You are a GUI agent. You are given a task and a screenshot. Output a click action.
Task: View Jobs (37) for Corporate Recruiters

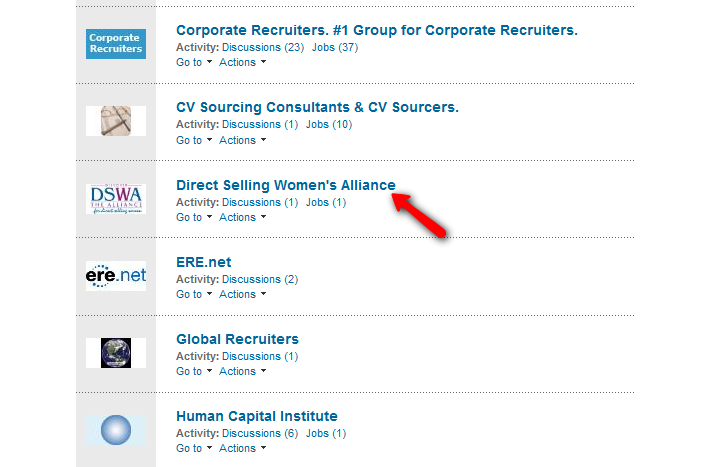pos(335,47)
